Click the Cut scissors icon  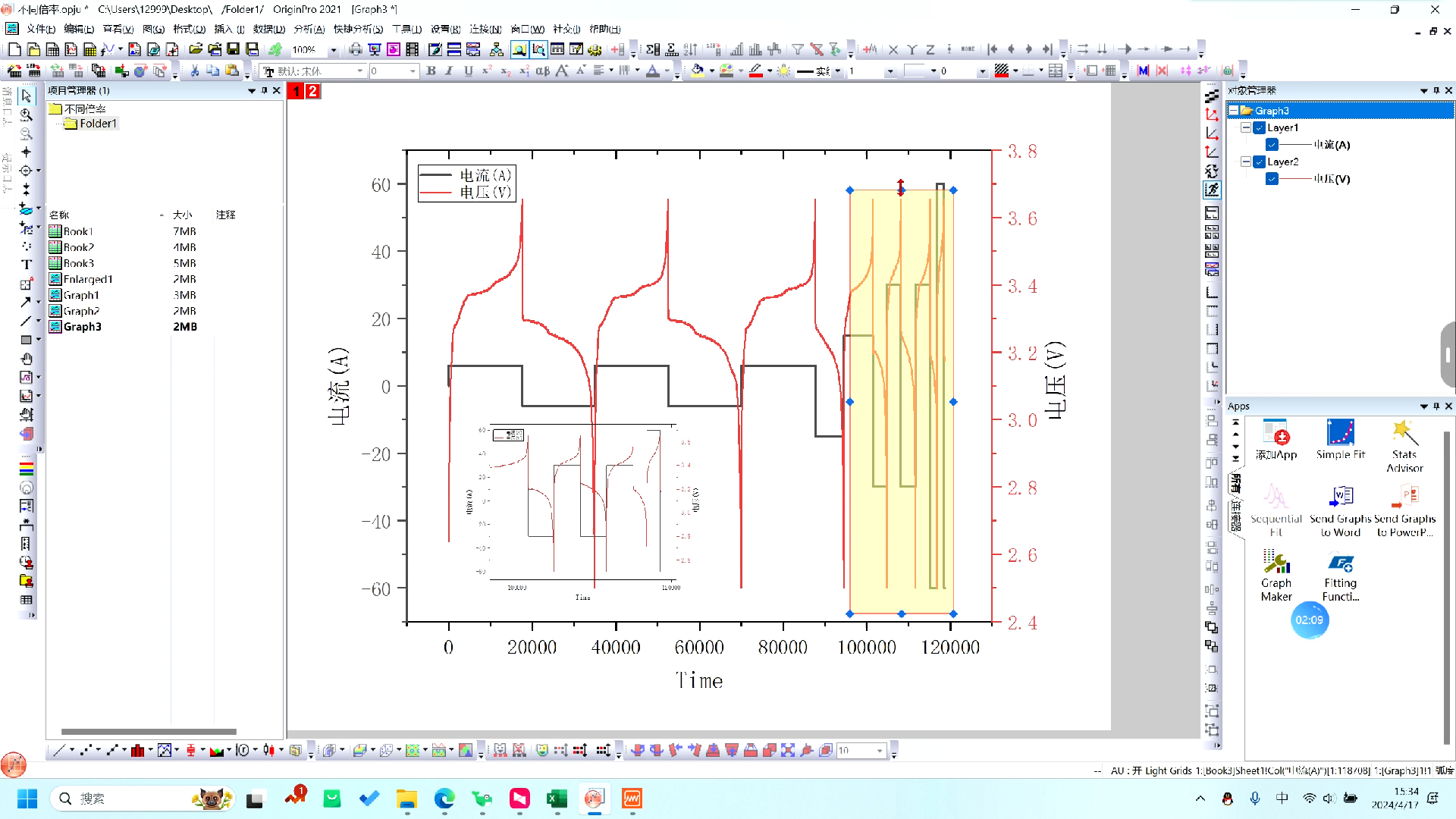point(195,71)
